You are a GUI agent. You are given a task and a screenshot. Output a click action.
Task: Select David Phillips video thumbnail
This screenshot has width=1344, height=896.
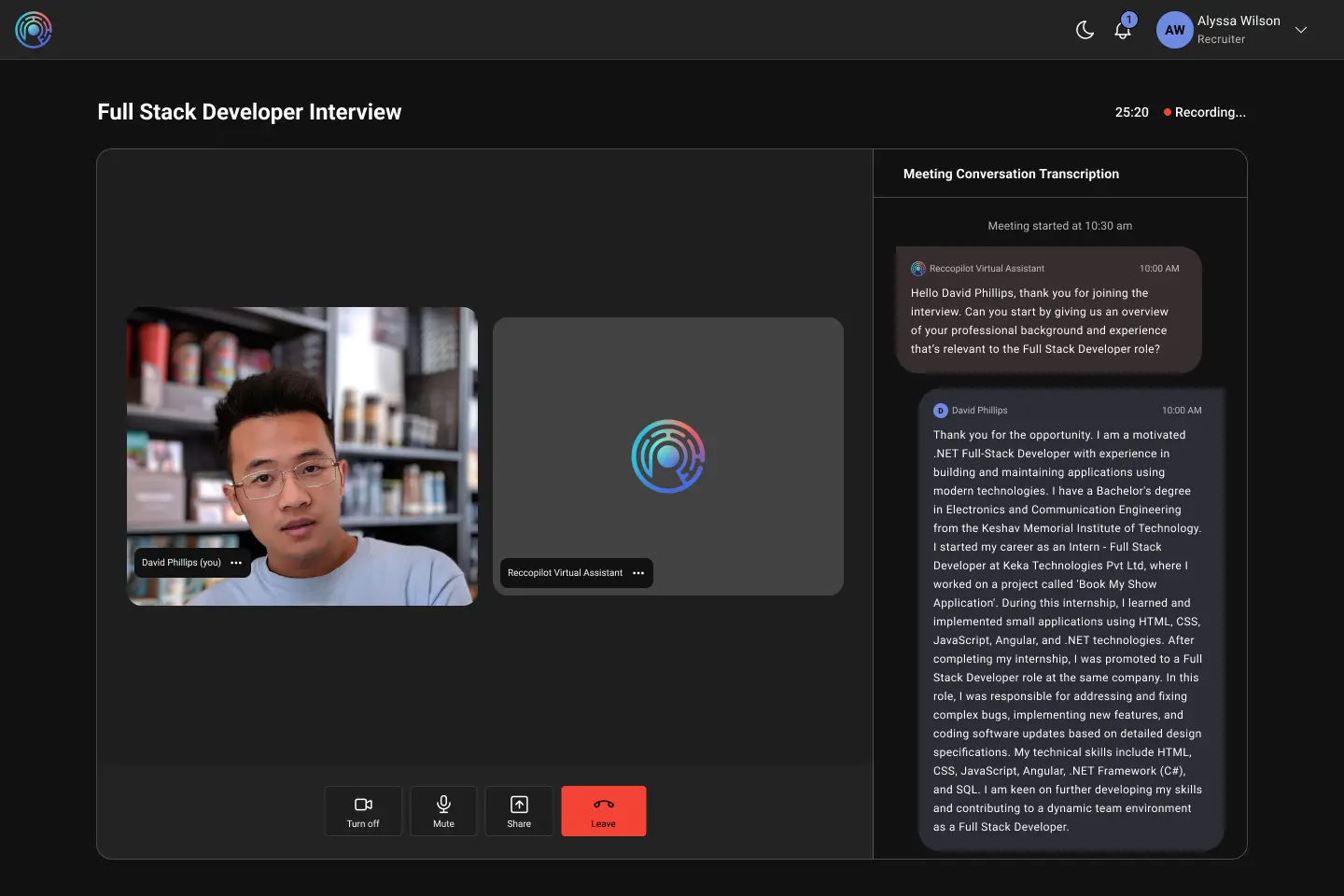[x=302, y=456]
